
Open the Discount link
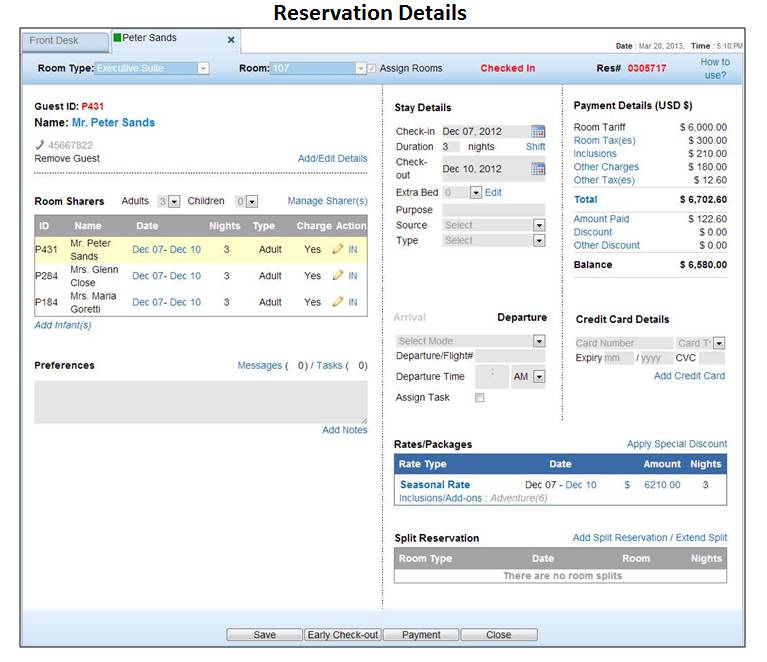coord(593,232)
